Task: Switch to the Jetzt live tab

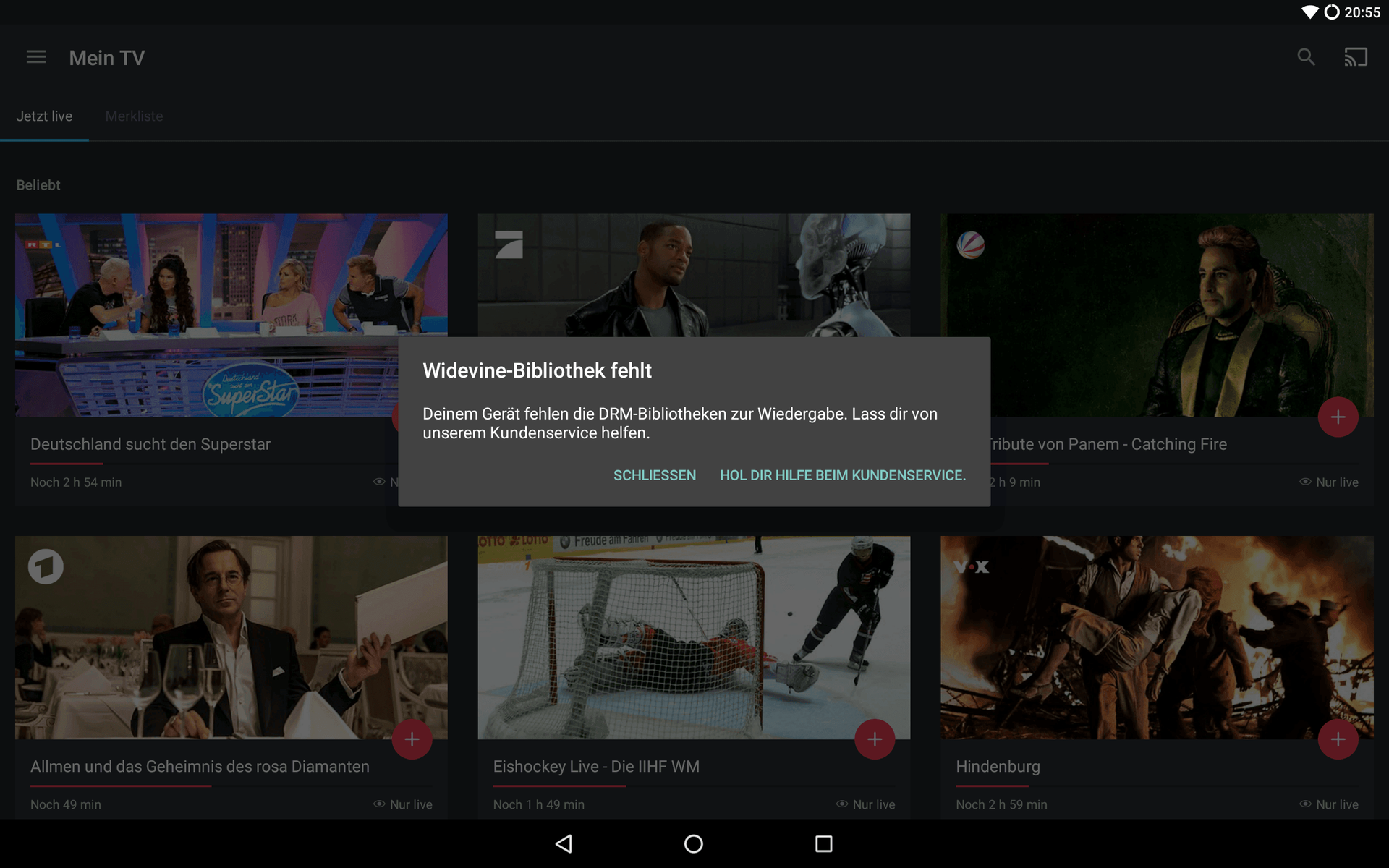Action: coord(44,116)
